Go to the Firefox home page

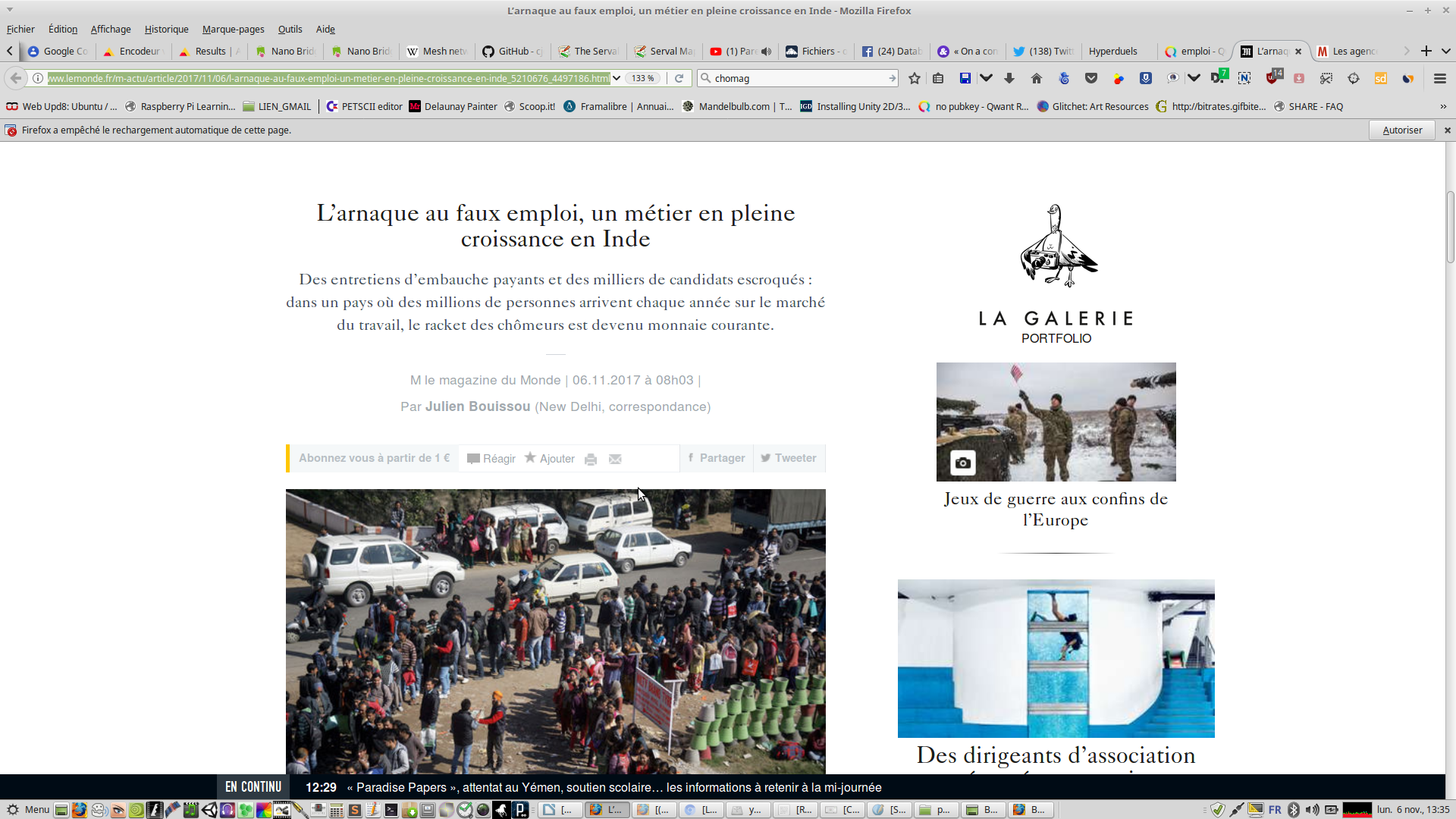(1037, 78)
